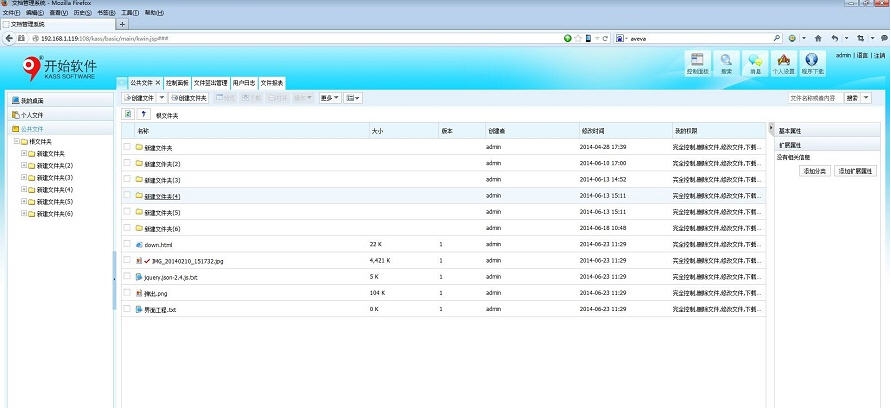Check the box for 新建文件夹(5) row
The width and height of the screenshot is (891, 408).
[127, 212]
